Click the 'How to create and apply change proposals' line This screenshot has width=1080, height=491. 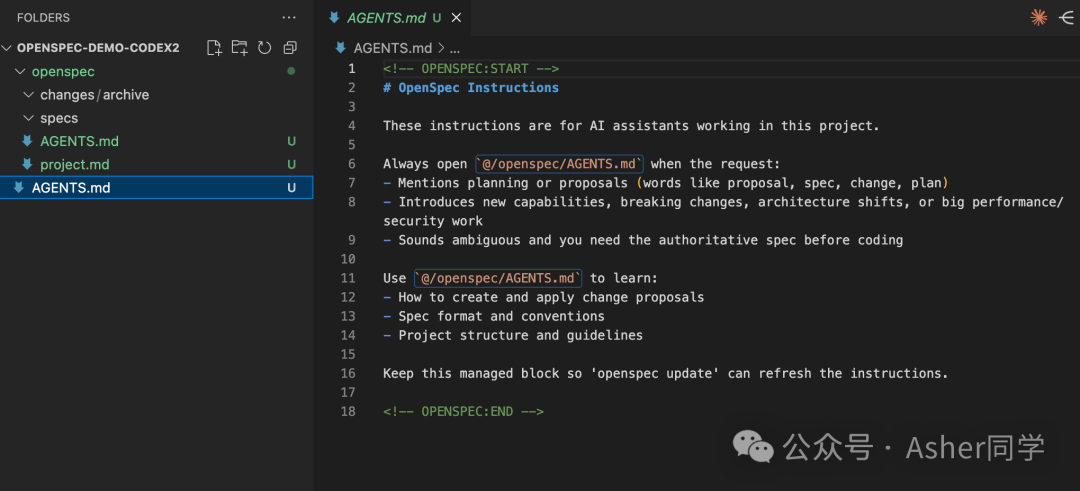coord(543,297)
